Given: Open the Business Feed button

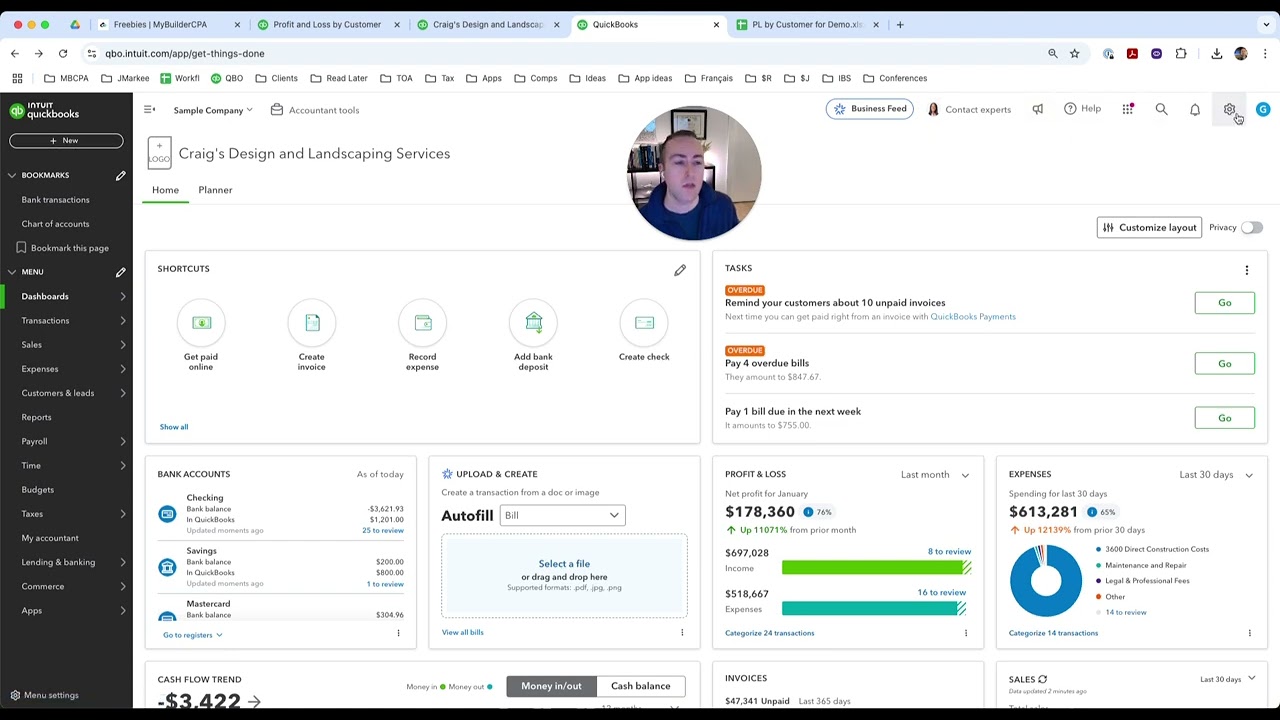Looking at the screenshot, I should click(869, 109).
